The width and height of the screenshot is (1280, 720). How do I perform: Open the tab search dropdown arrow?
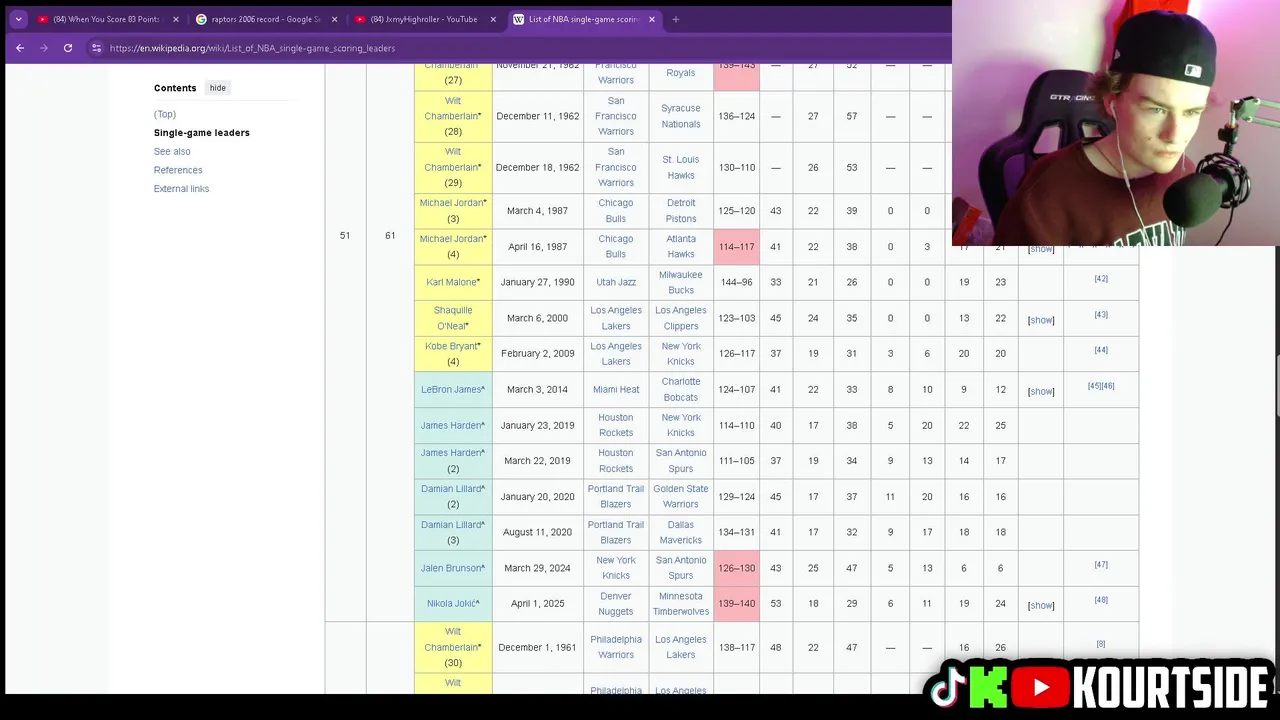pyautogui.click(x=18, y=19)
